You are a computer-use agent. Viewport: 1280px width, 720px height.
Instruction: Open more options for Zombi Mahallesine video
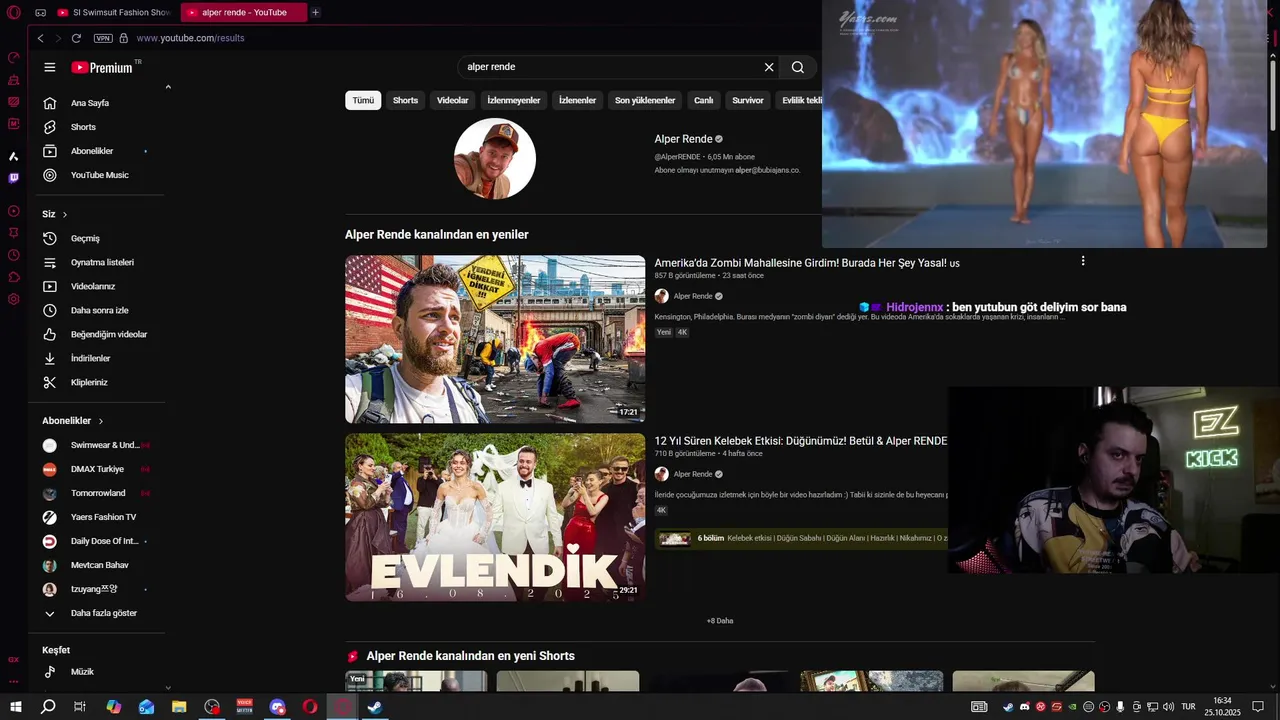[x=1082, y=261]
